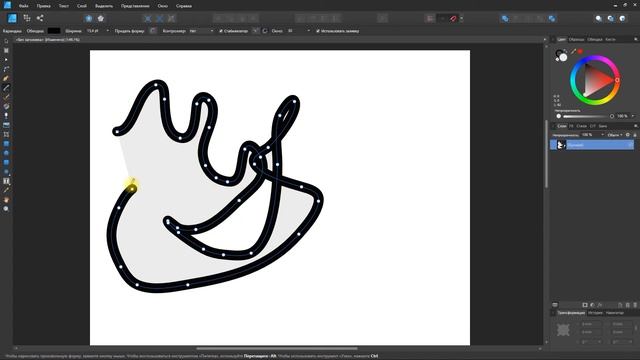The width and height of the screenshot is (640, 360).
Task: Open the layer opacity 100% dropdown
Action: pos(602,135)
